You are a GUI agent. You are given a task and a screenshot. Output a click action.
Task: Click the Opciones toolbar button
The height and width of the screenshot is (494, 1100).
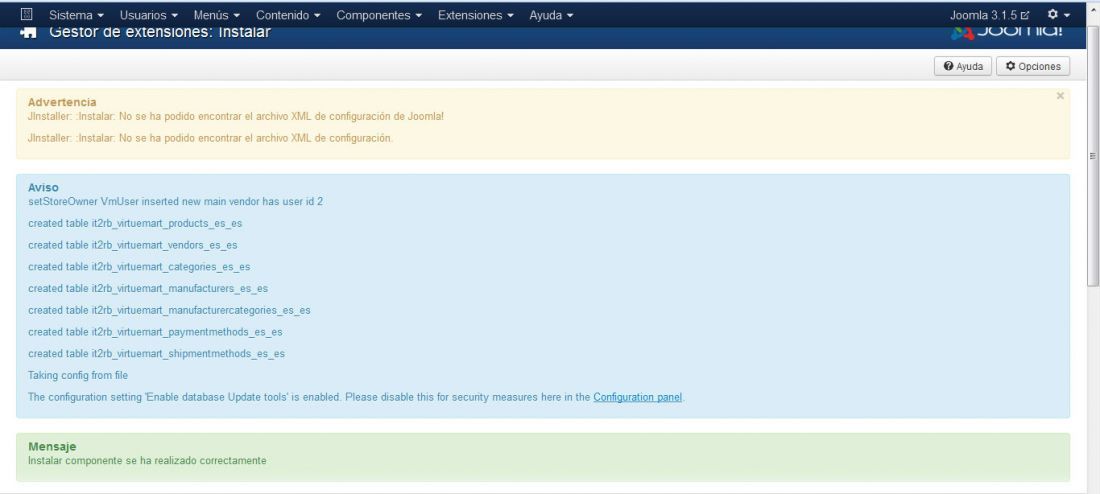click(1033, 66)
